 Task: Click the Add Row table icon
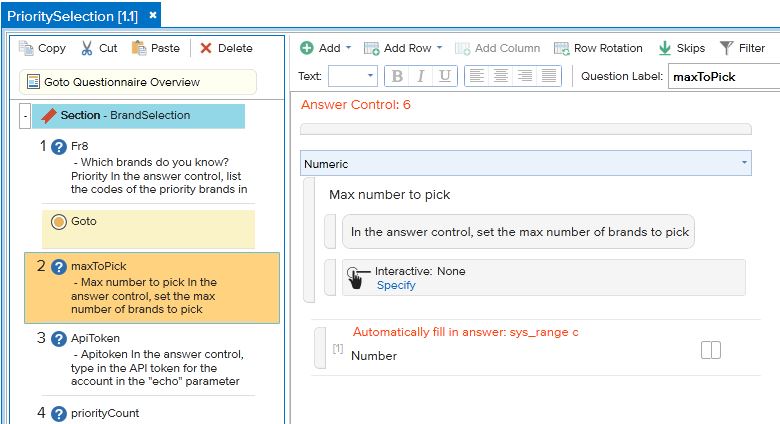371,48
